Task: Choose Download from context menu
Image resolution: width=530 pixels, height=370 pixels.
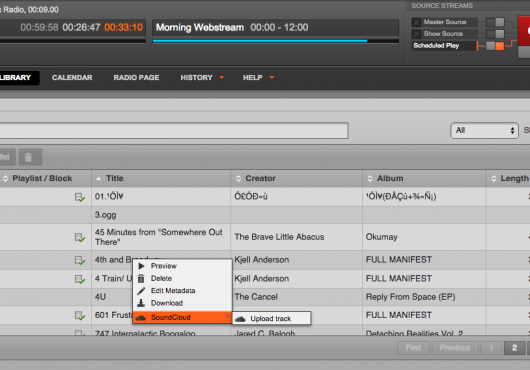Action: [x=183, y=303]
